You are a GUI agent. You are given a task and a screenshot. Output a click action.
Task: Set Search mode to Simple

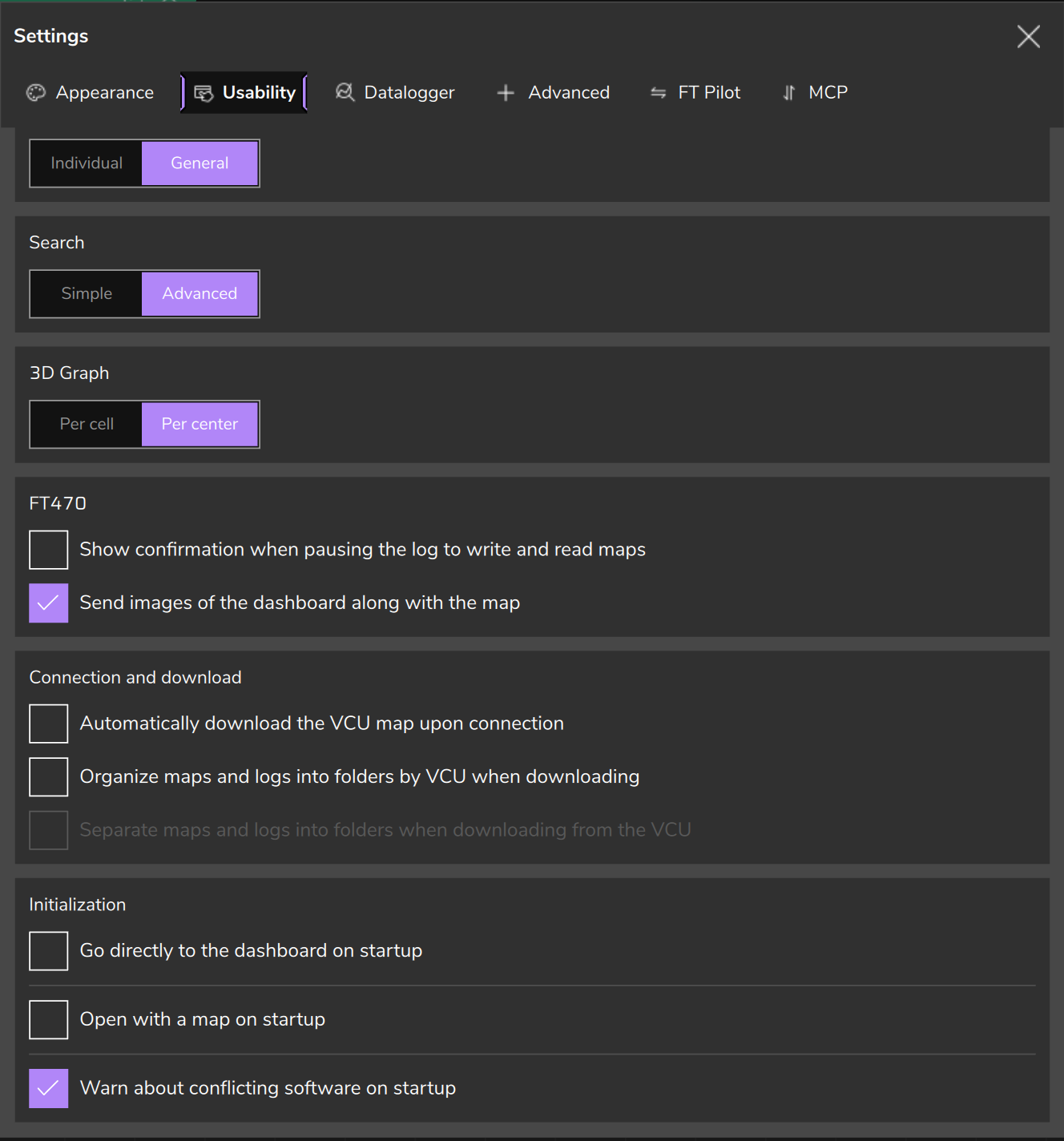(87, 294)
